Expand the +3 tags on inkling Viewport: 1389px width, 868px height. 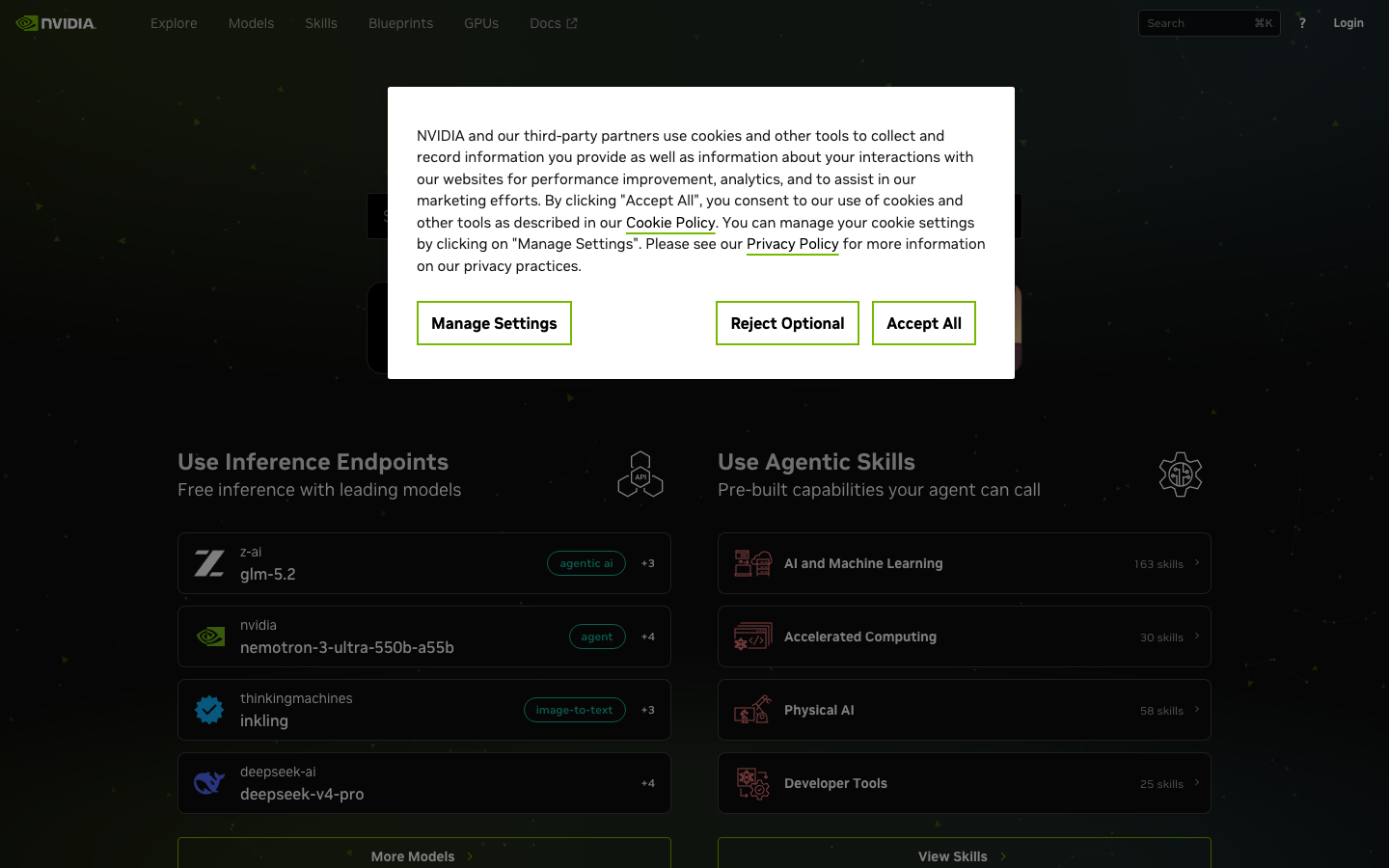648,710
